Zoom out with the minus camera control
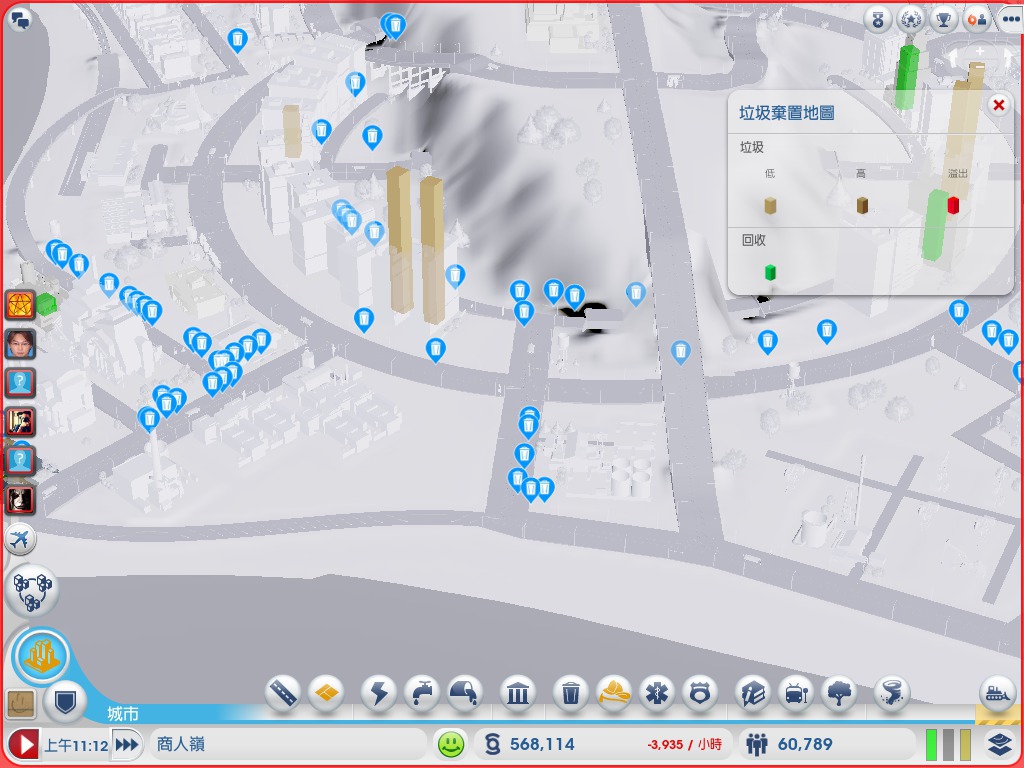The width and height of the screenshot is (1024, 768). [980, 67]
